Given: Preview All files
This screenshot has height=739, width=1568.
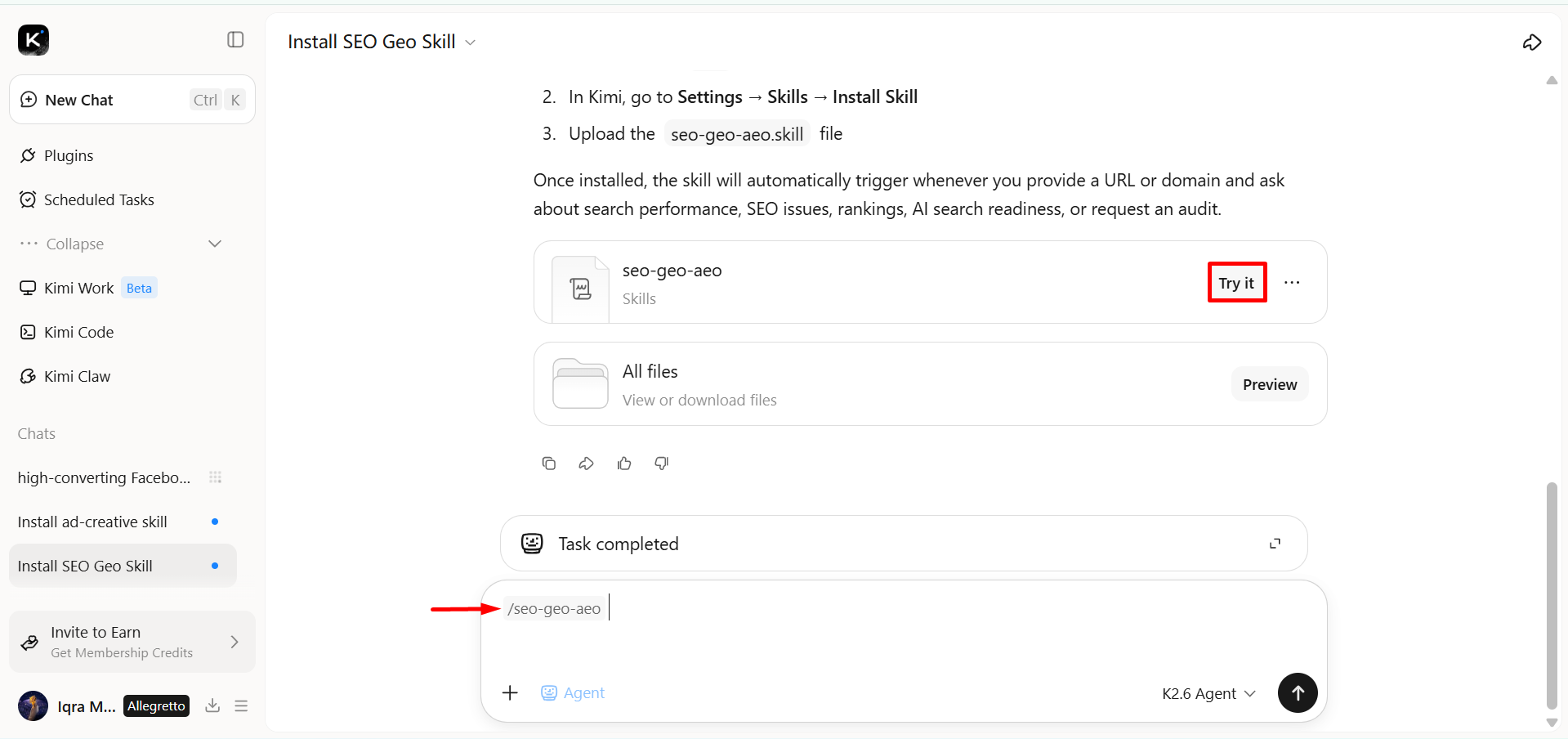Looking at the screenshot, I should click(x=1270, y=384).
